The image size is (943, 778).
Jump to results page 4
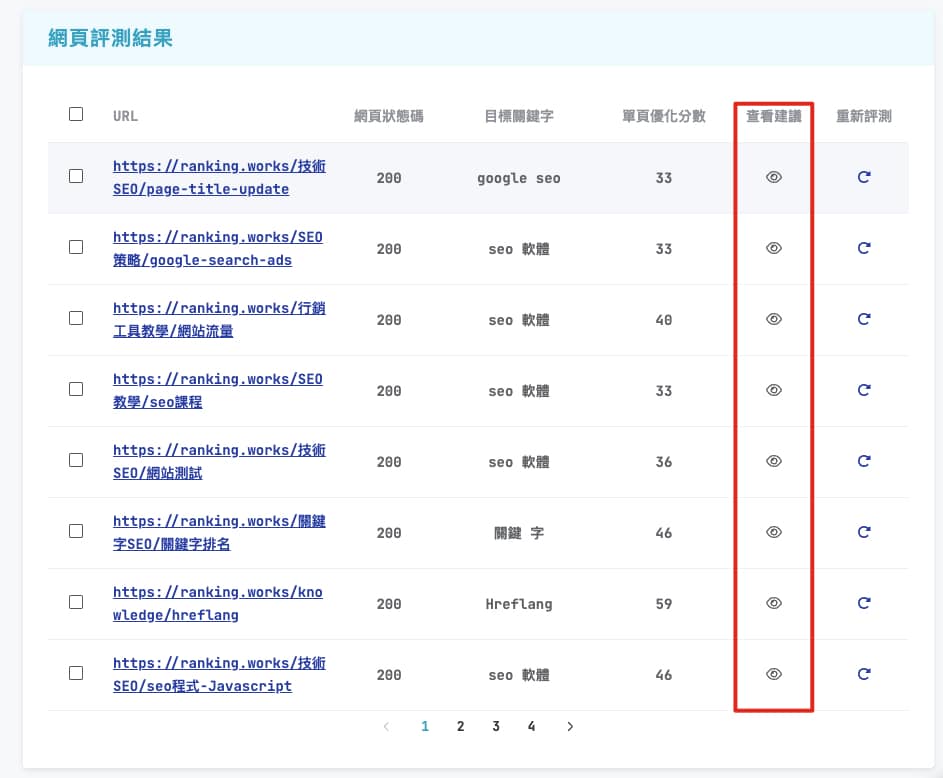point(531,727)
